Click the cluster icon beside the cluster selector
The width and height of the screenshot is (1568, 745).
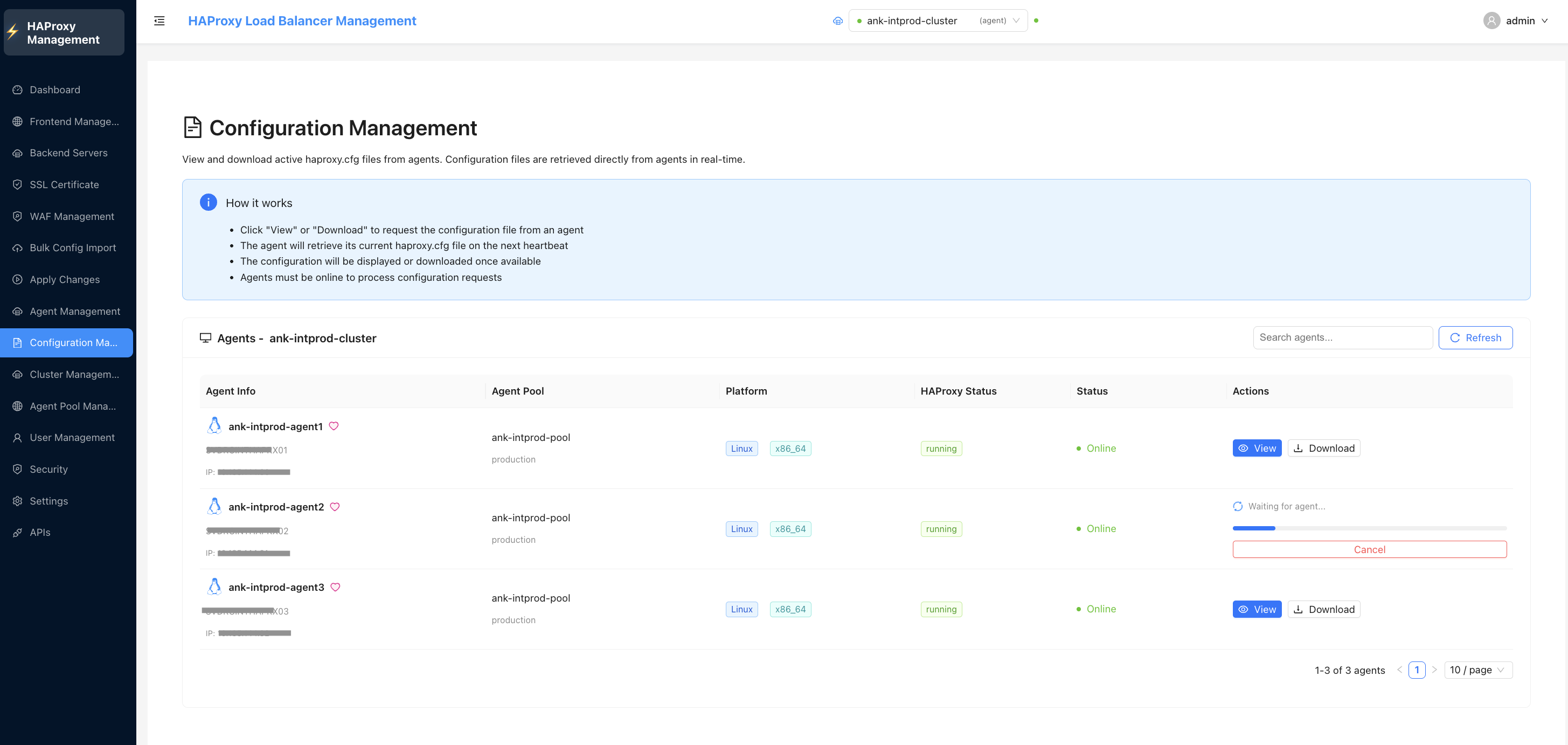(837, 20)
